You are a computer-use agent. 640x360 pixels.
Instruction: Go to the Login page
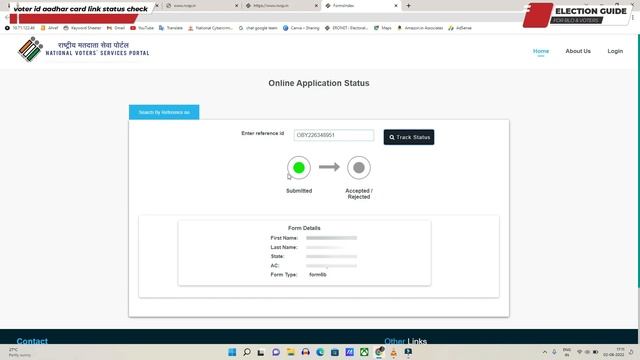tap(615, 51)
